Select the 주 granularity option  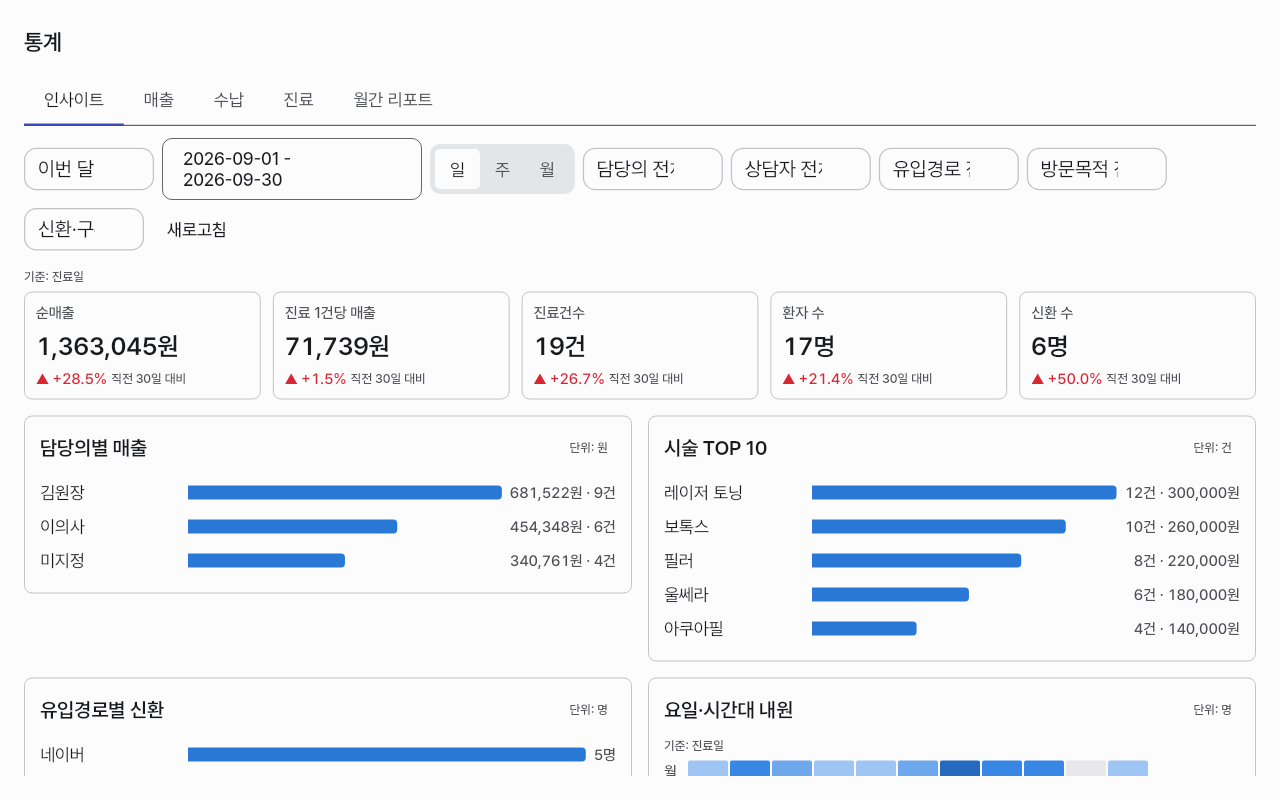[x=502, y=169]
